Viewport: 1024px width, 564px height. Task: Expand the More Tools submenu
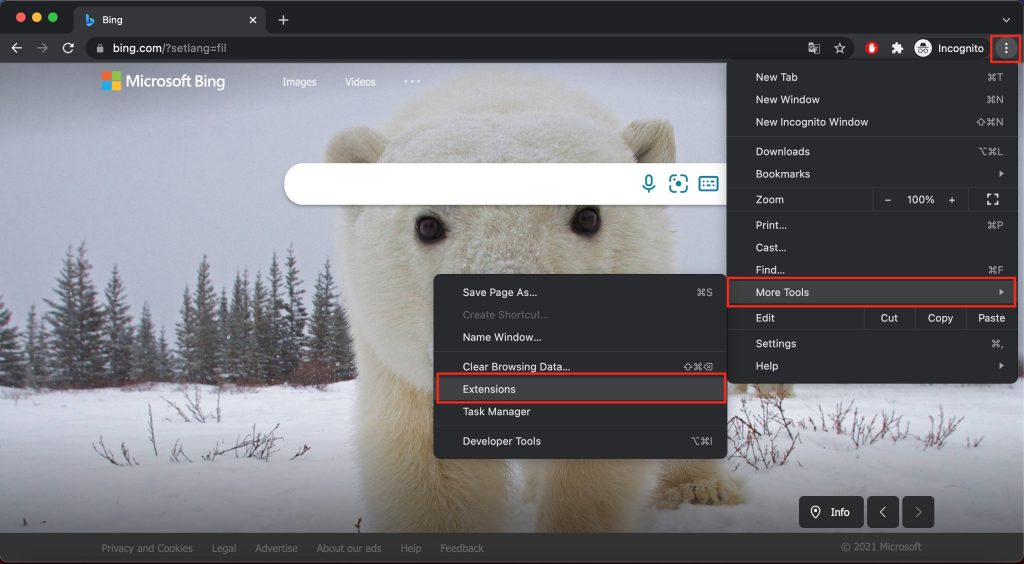point(871,292)
